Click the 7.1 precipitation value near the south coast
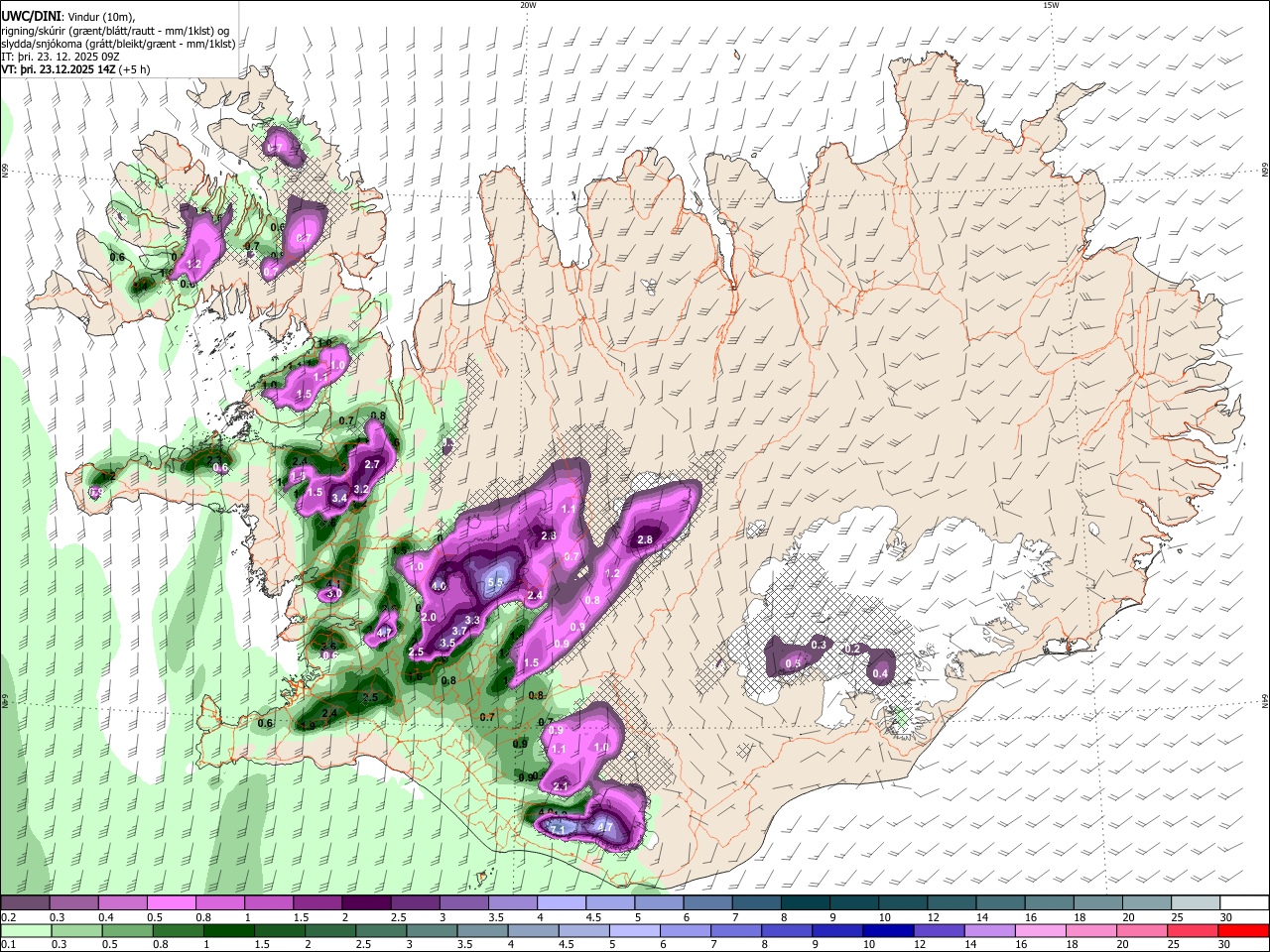 pos(557,829)
